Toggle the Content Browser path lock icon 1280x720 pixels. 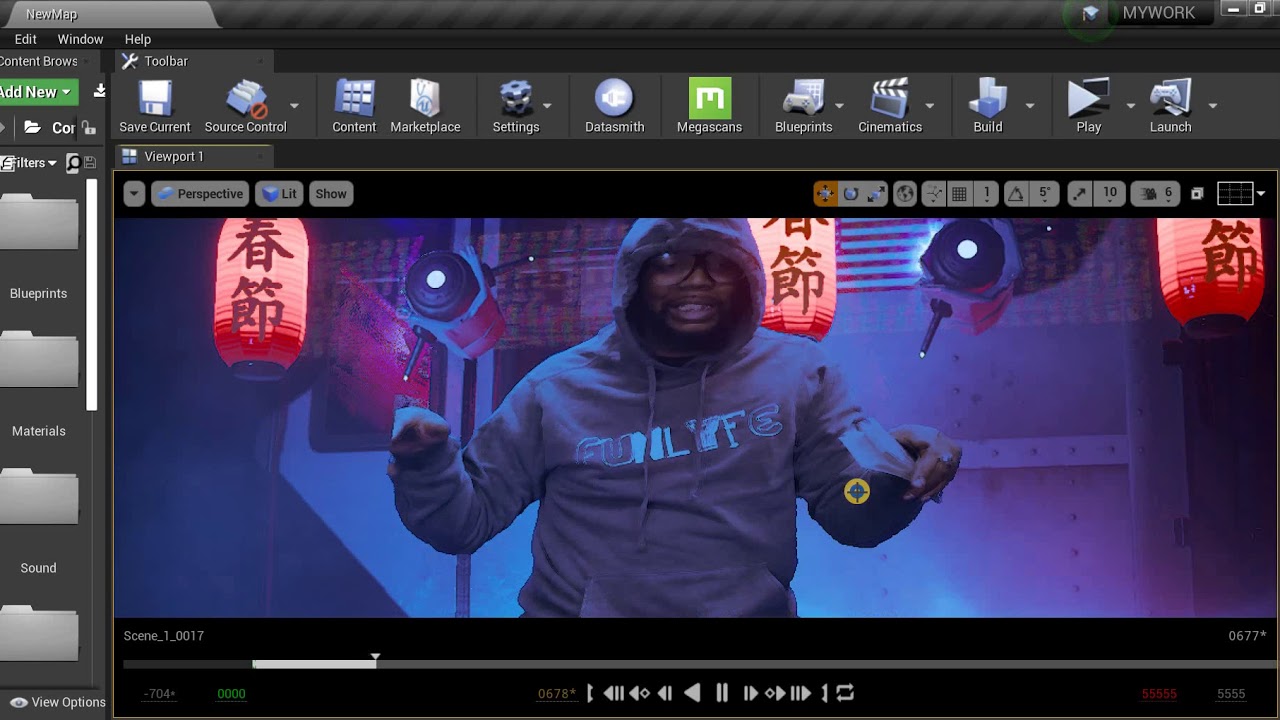tap(89, 127)
